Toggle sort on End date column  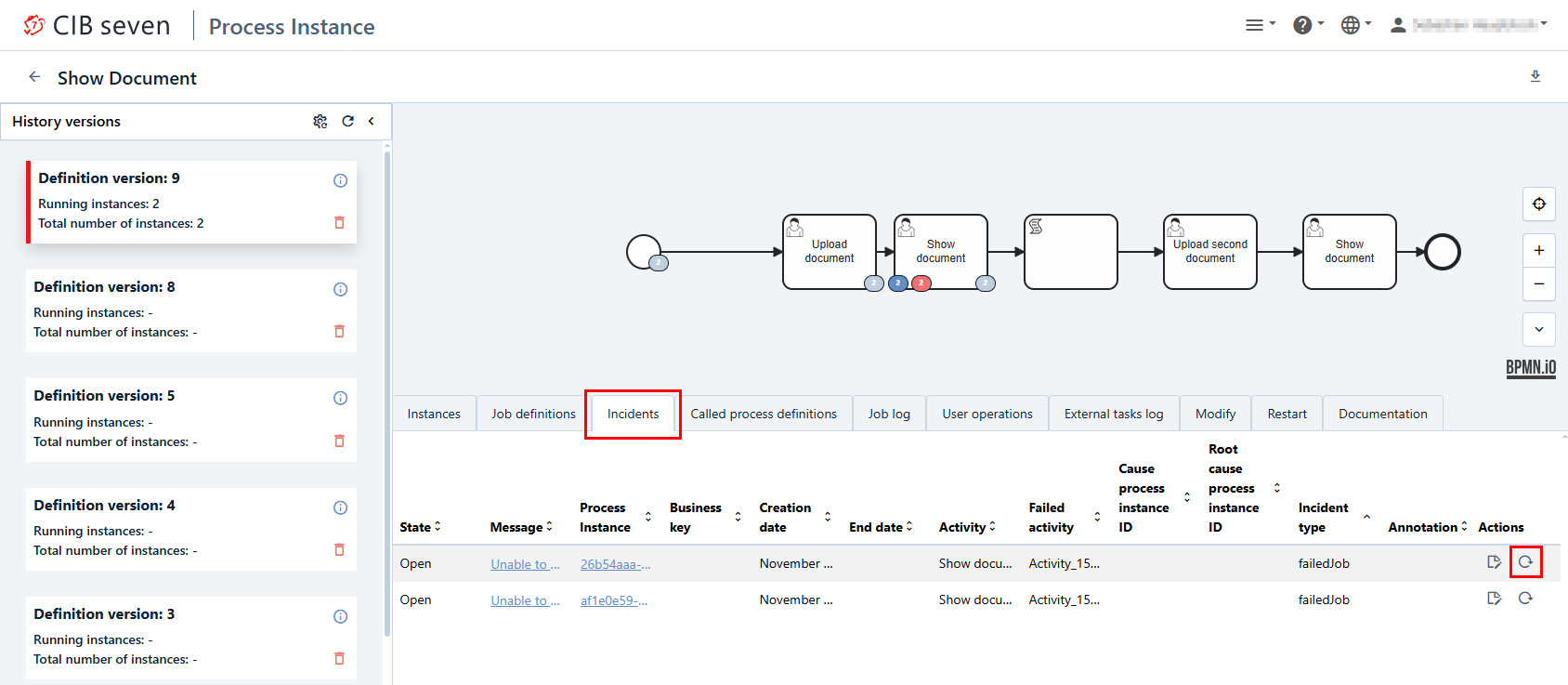tap(881, 527)
